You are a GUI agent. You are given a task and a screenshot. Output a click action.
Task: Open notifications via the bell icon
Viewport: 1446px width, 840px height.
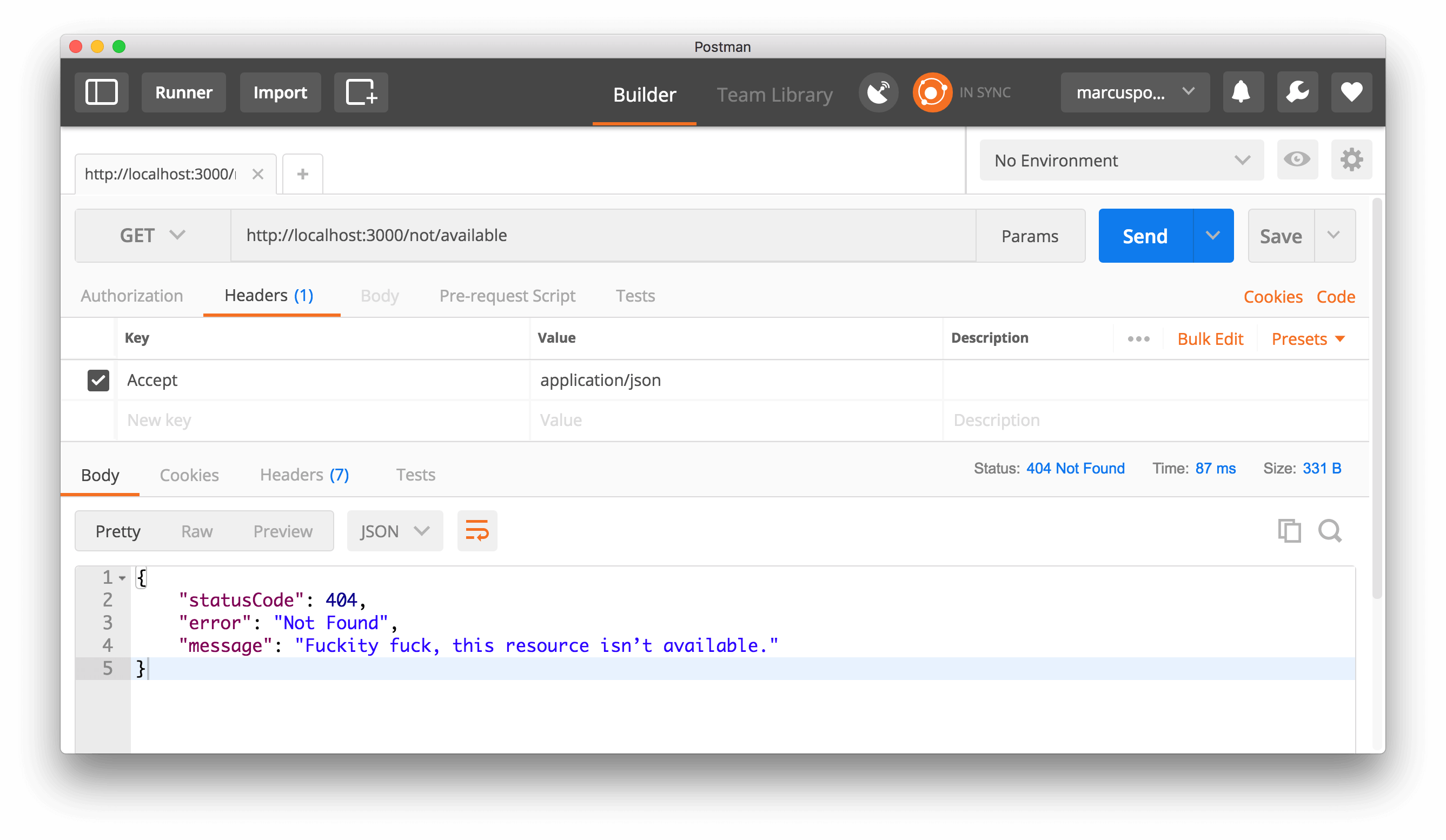pyautogui.click(x=1242, y=92)
